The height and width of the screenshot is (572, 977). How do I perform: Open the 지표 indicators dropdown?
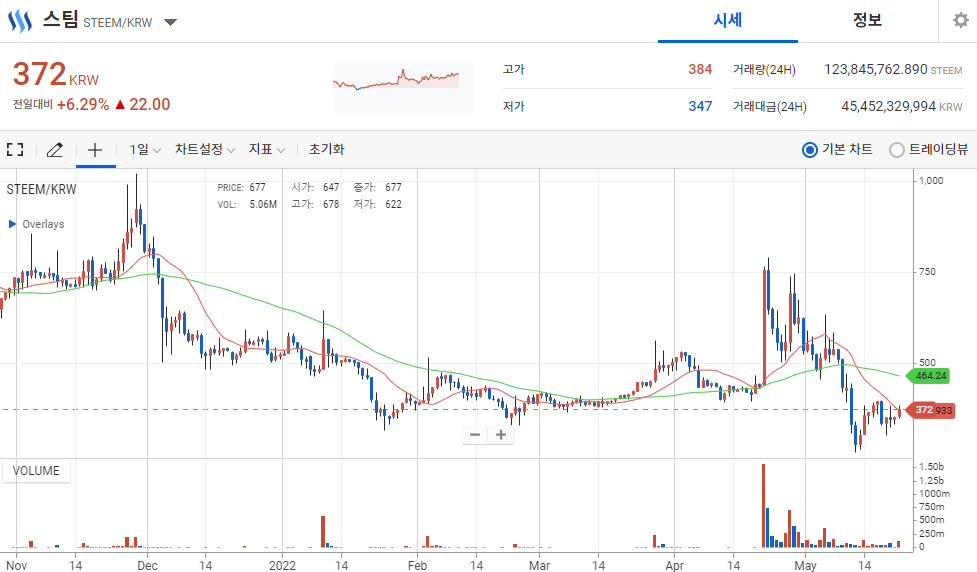pyautogui.click(x=267, y=150)
